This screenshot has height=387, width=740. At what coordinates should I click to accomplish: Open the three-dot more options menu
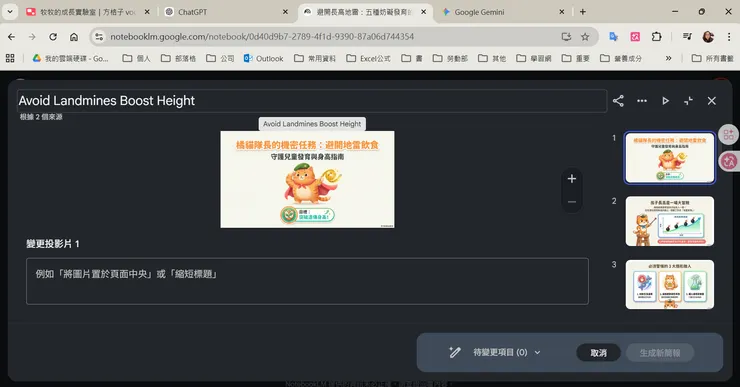pyautogui.click(x=642, y=101)
